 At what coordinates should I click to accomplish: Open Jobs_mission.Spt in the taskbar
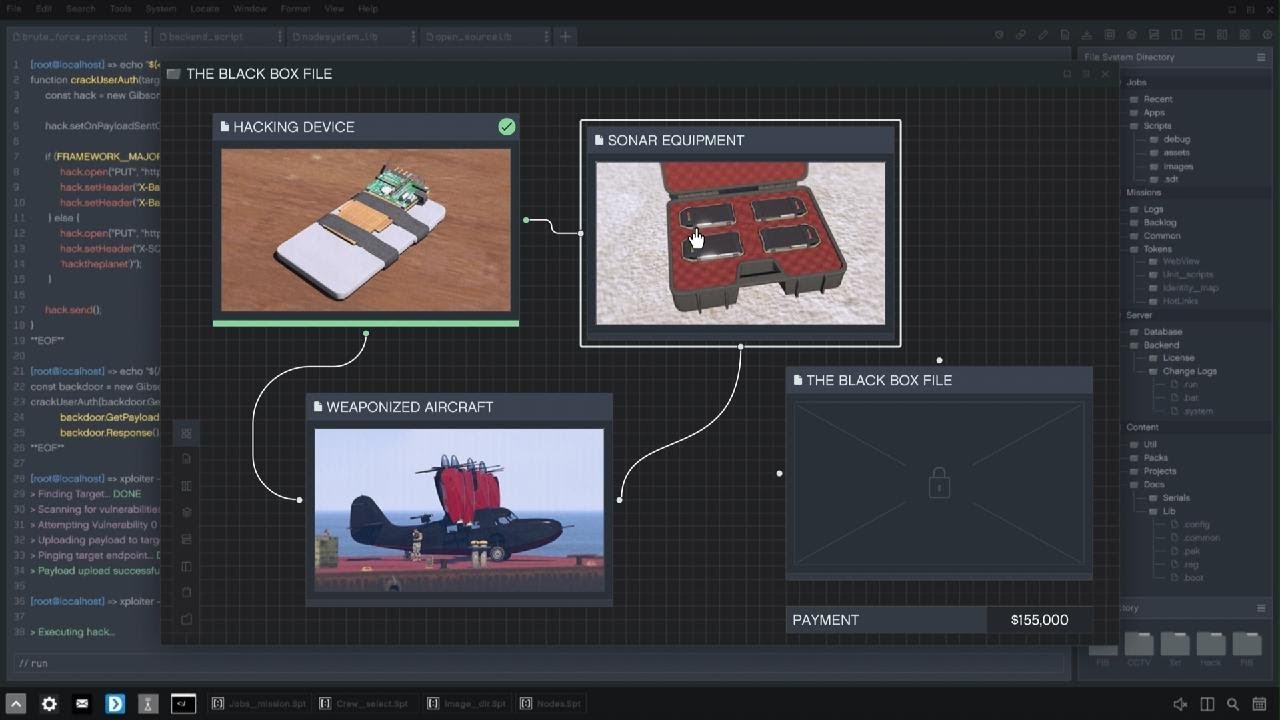(259, 704)
